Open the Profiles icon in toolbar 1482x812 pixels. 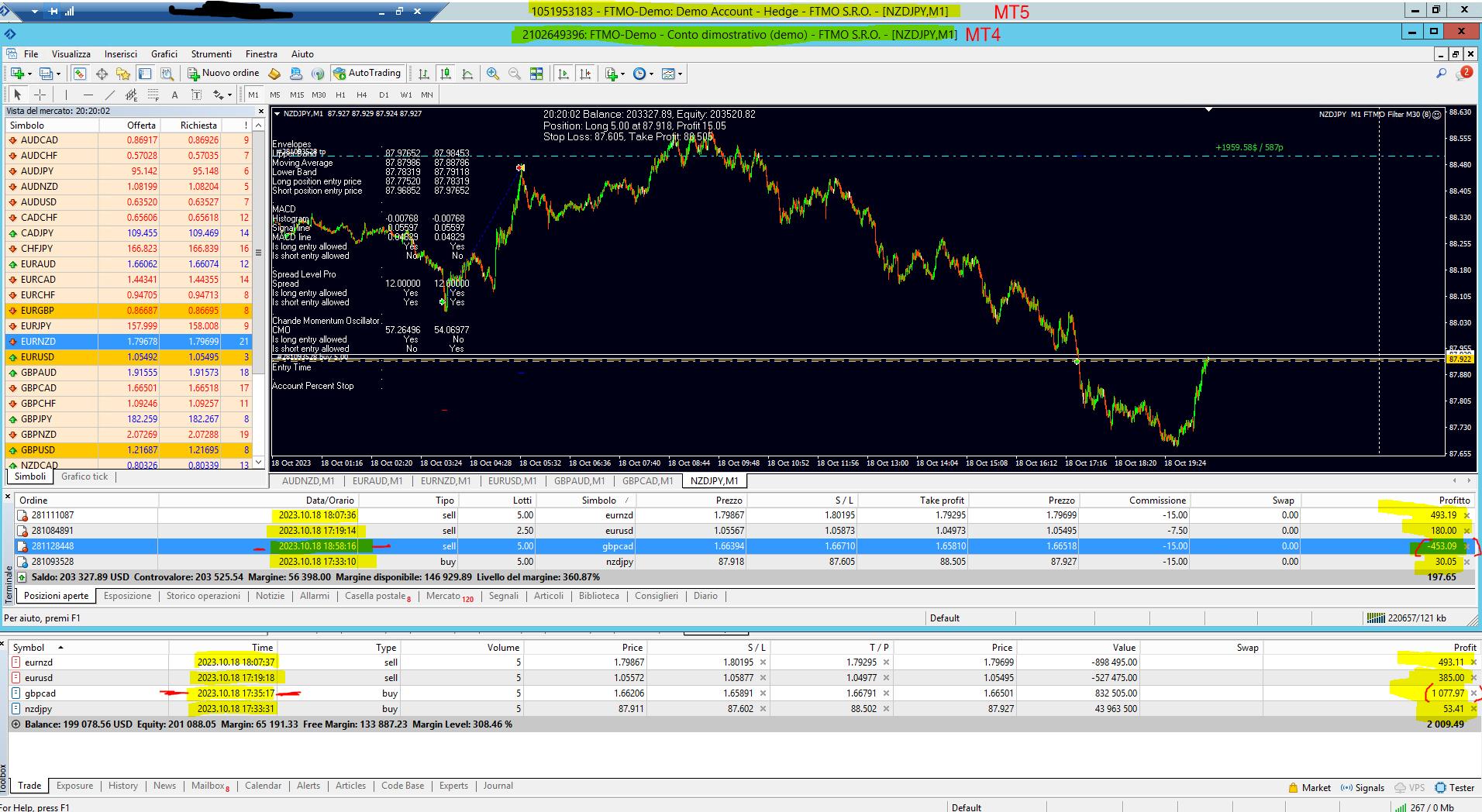[46, 74]
